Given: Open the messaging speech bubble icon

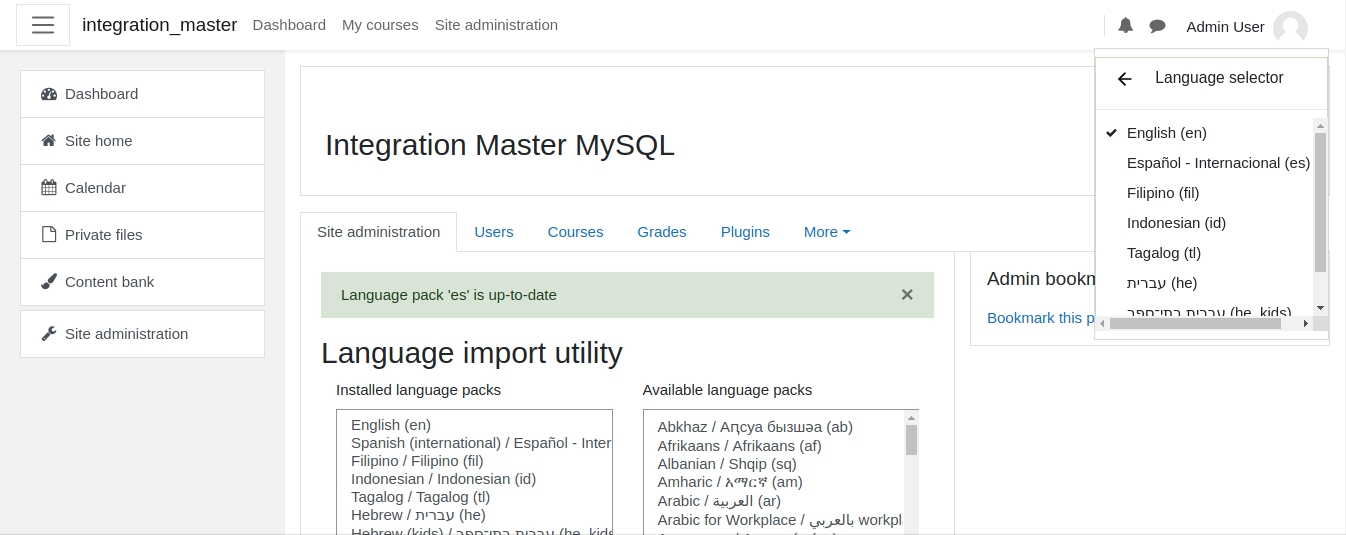Looking at the screenshot, I should 1157,26.
